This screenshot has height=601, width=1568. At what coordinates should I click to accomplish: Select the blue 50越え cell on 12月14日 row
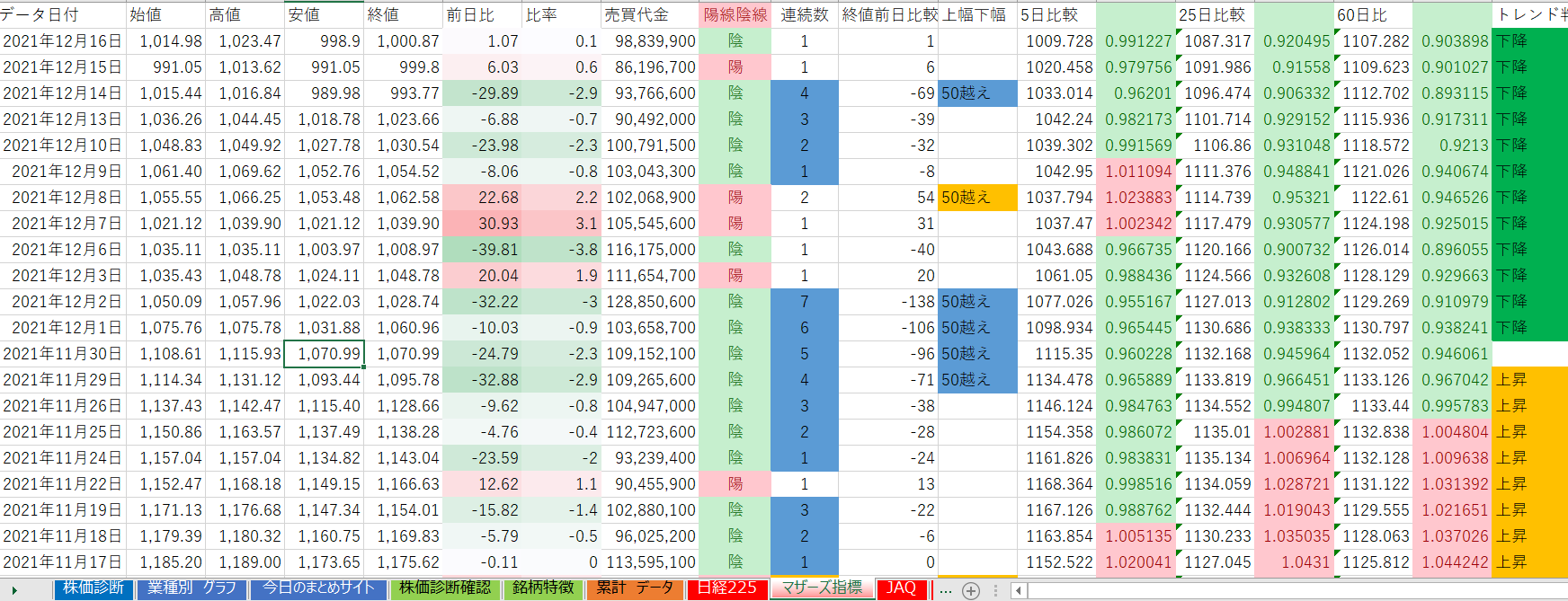(x=977, y=93)
